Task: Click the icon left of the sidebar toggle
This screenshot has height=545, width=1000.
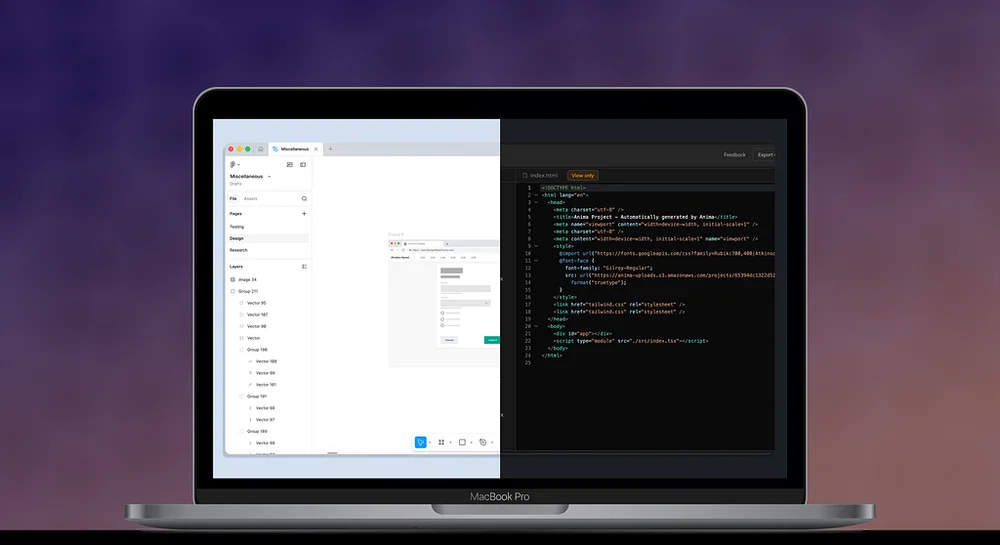Action: pyautogui.click(x=290, y=164)
